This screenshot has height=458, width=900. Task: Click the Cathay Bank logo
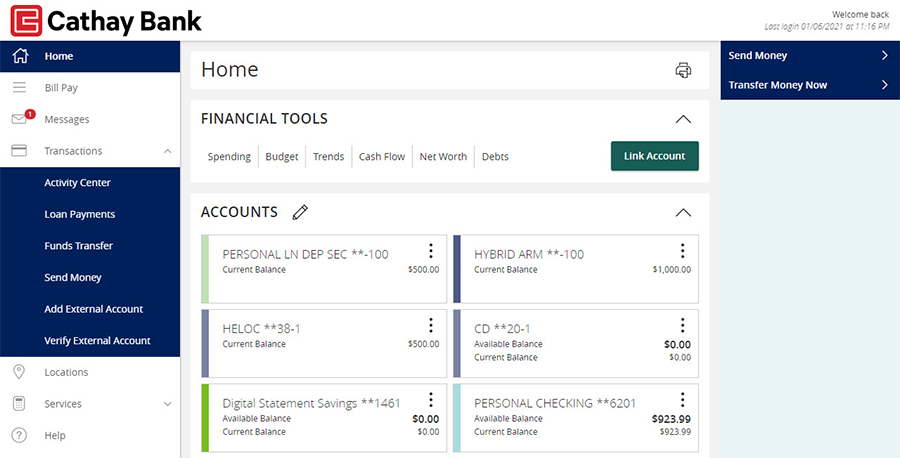click(106, 21)
